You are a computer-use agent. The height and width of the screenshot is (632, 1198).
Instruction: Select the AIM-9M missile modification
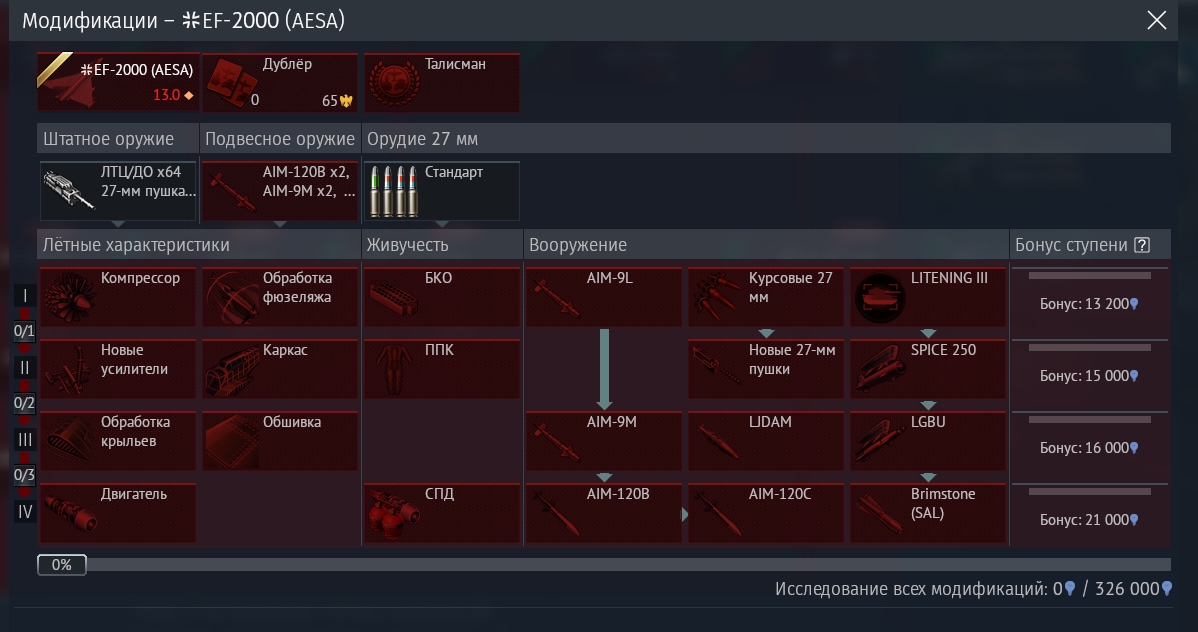click(604, 441)
